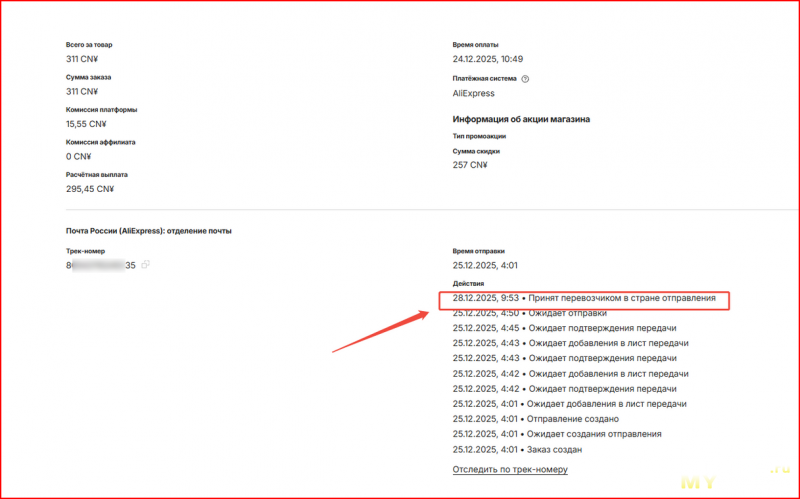
Task: Open the Отследить по трек-номеру link
Action: click(510, 469)
